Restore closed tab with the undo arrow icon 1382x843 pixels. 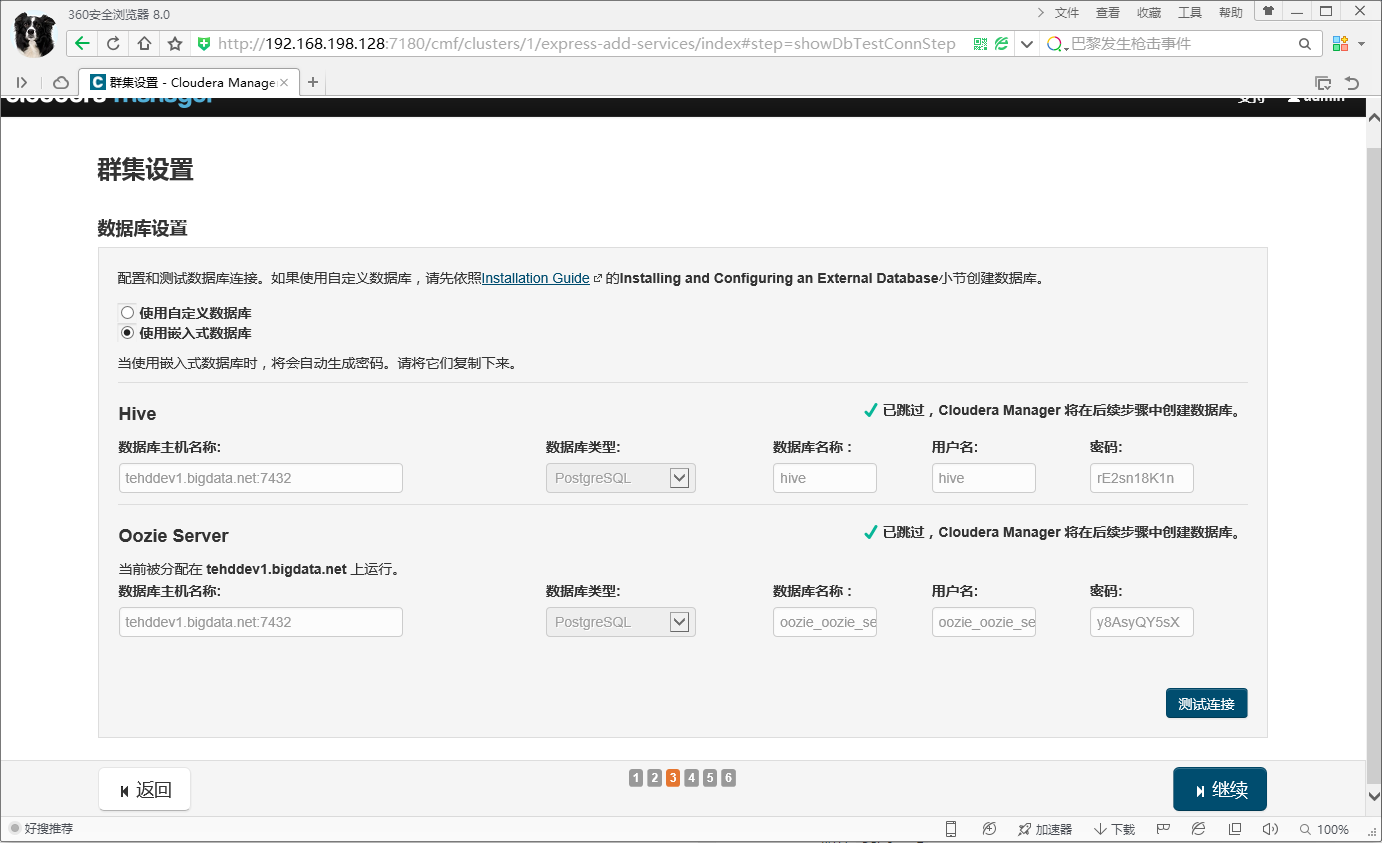coord(1352,83)
